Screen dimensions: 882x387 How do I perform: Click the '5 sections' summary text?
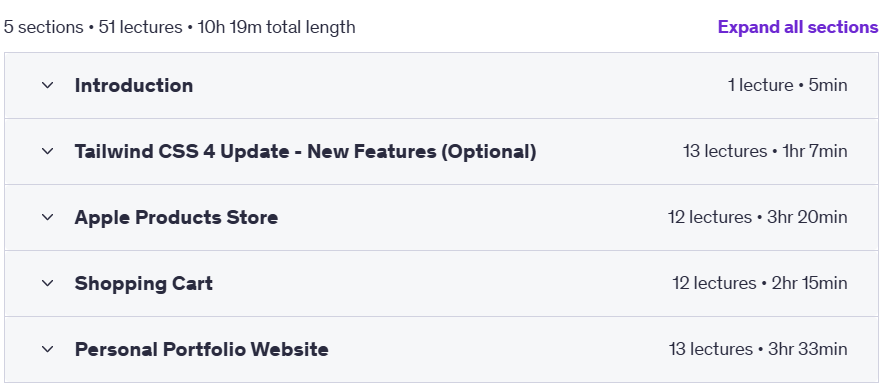pos(43,27)
